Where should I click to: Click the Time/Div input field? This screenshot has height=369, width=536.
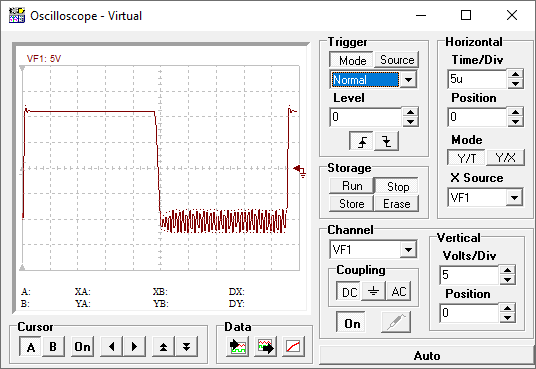[x=477, y=79]
